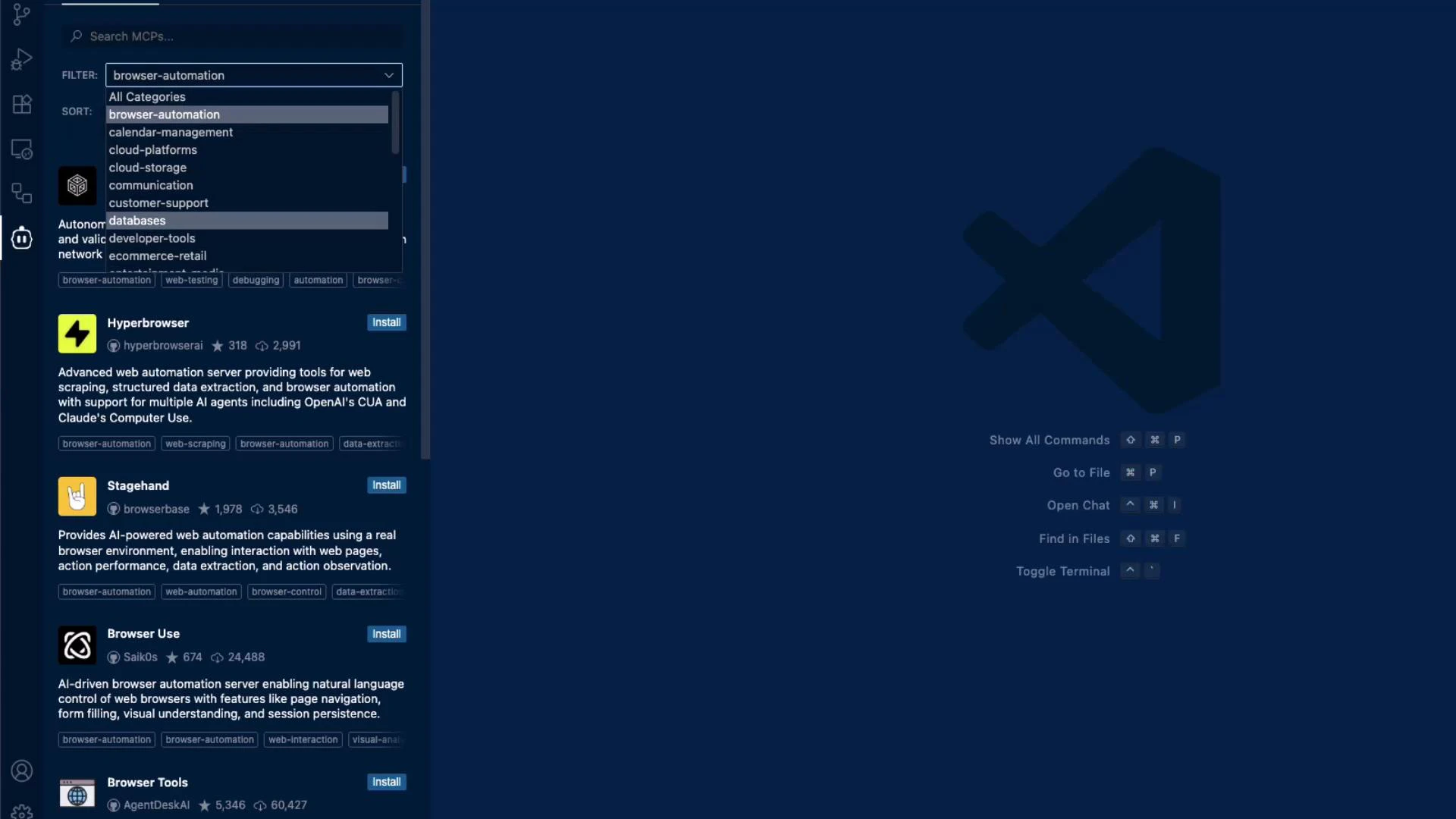The width and height of the screenshot is (1456, 819).
Task: Open the MCP robot icon view
Action: tap(22, 238)
